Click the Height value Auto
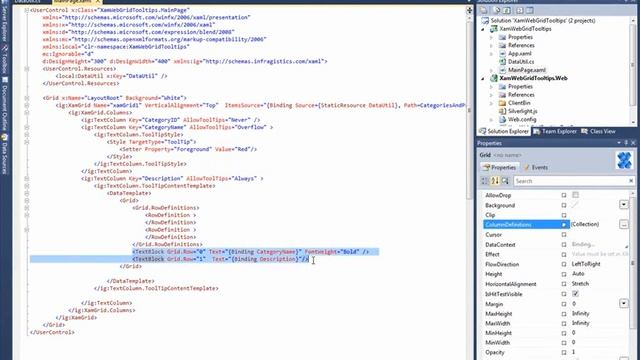The height and width of the screenshot is (360, 640). point(578,274)
